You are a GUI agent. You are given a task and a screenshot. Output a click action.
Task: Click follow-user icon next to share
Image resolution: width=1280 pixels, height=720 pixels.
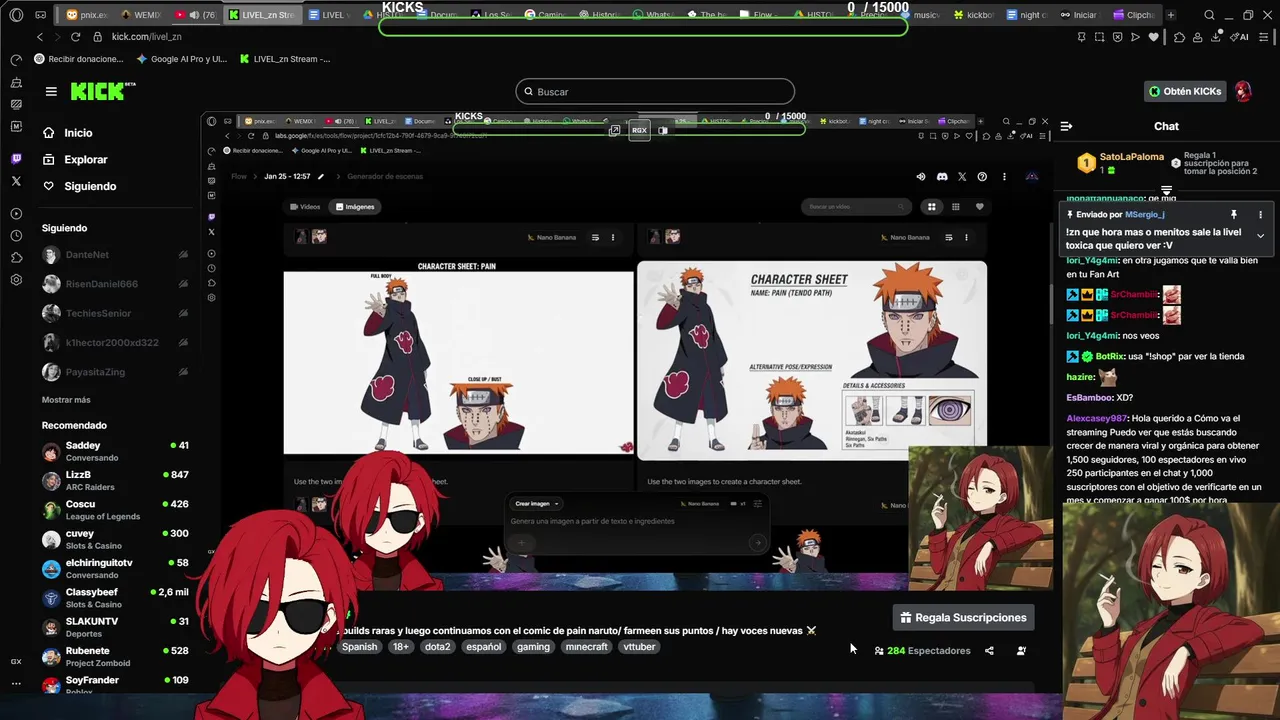1021,651
